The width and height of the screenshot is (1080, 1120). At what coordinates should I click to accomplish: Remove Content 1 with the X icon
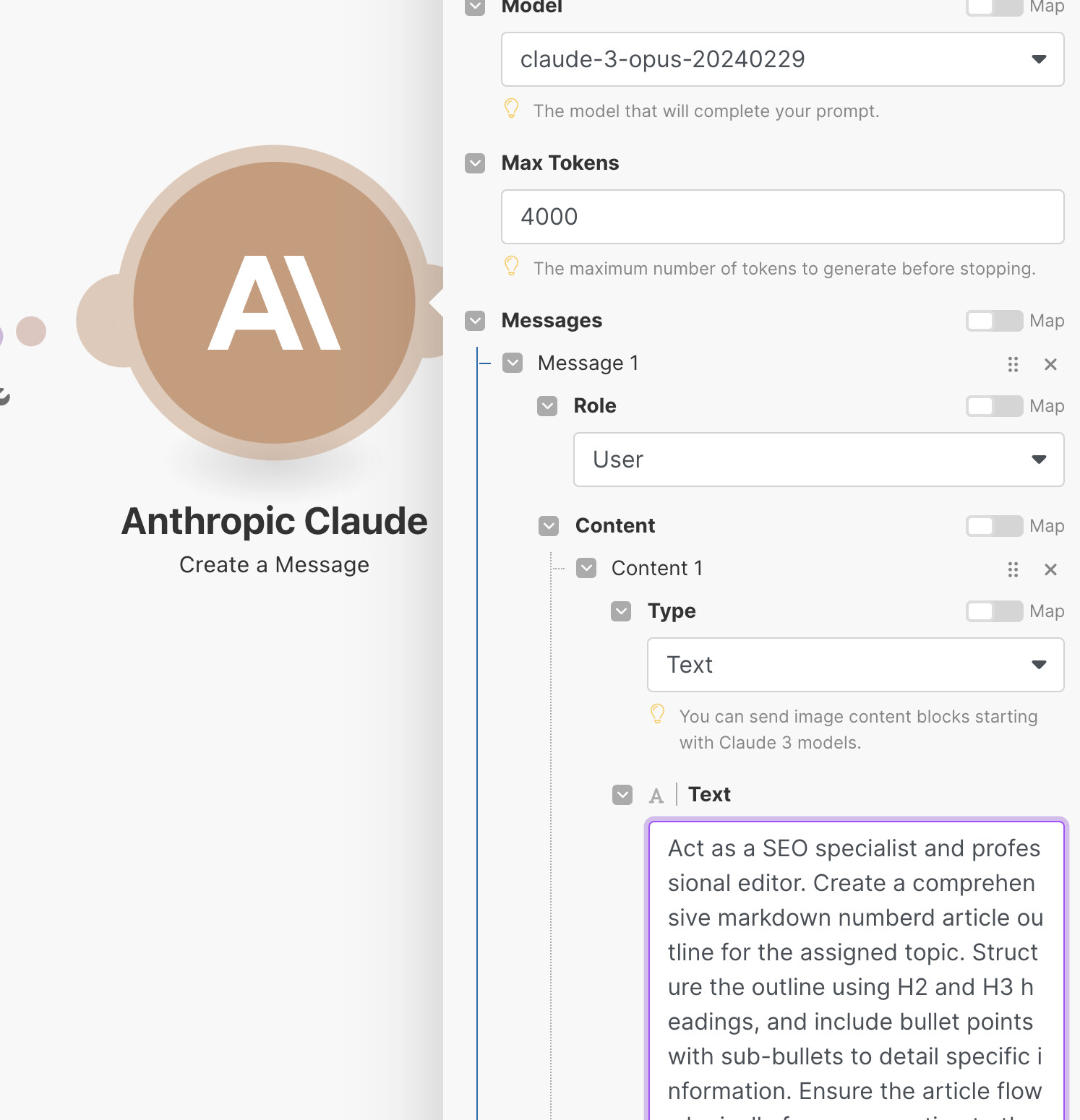(1050, 569)
